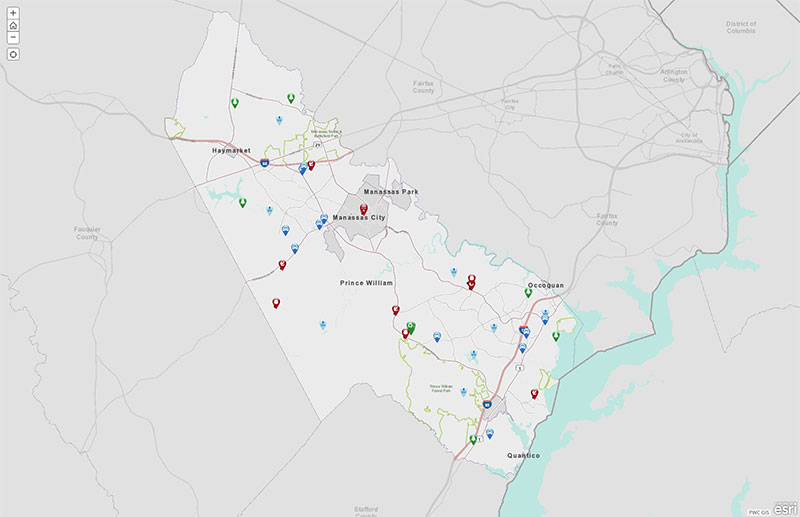Click the Stafford County label
The height and width of the screenshot is (517, 800).
(366, 511)
